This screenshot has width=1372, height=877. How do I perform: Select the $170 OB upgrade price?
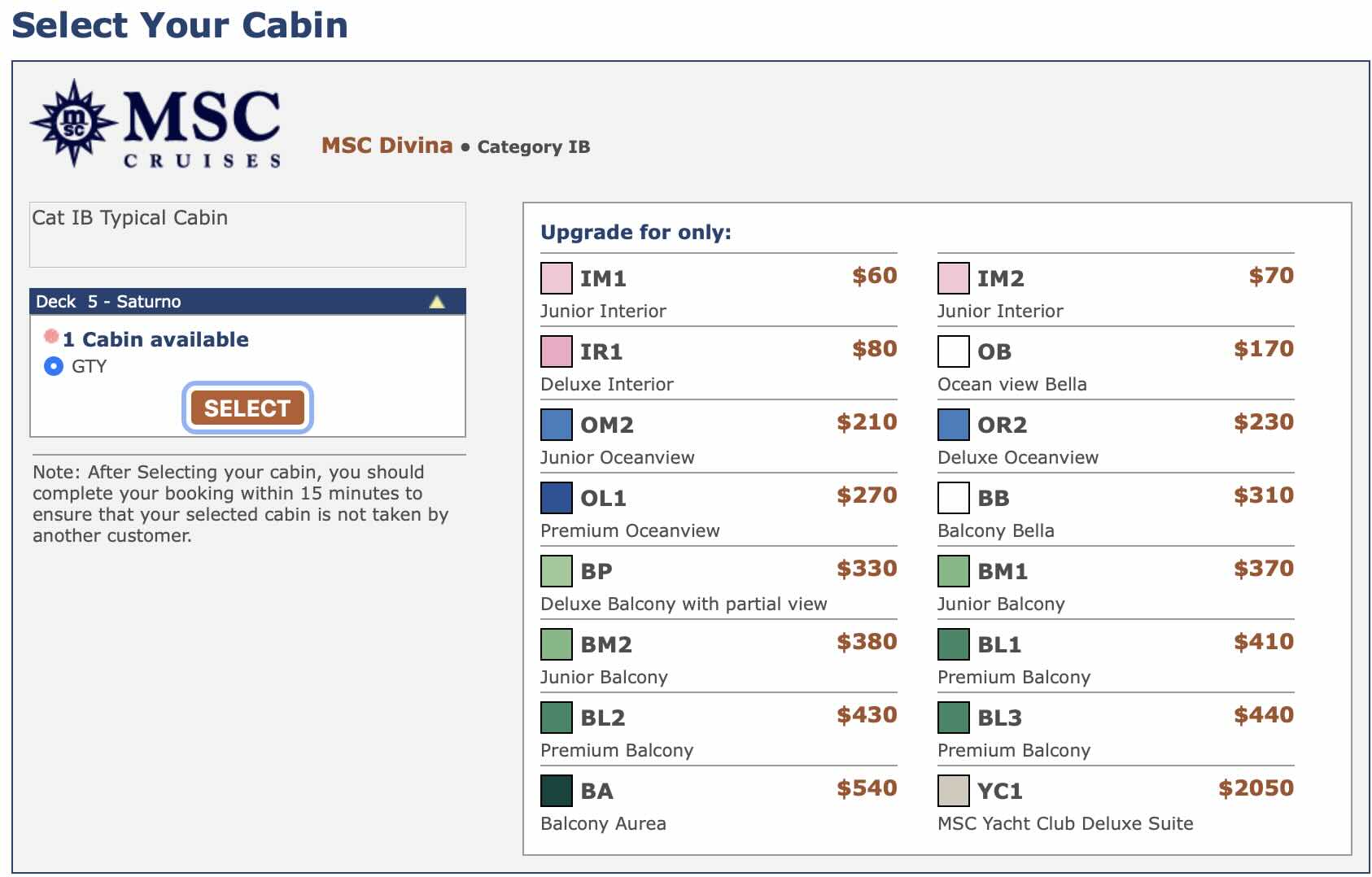[x=1263, y=349]
